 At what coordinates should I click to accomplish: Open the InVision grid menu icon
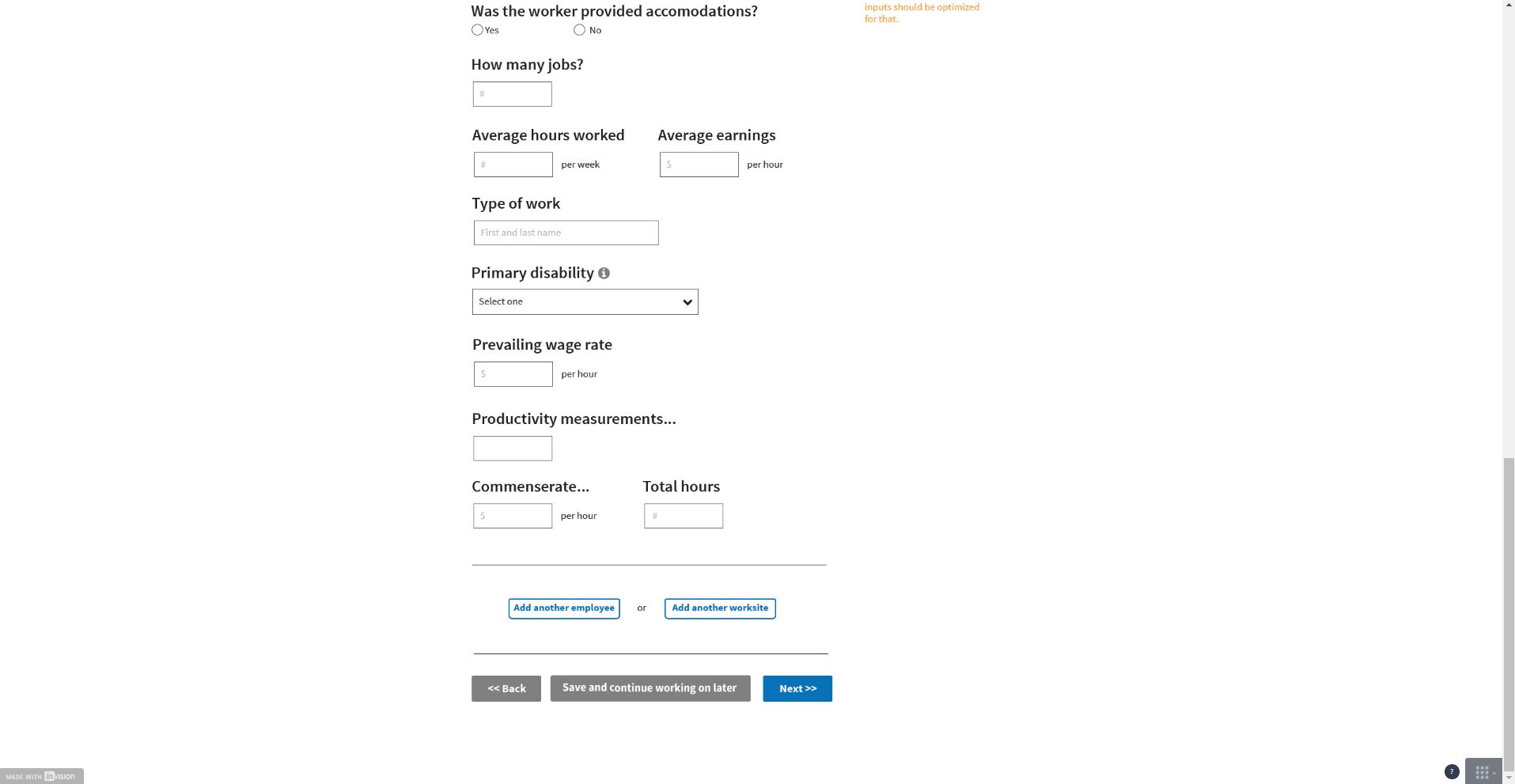pos(1483,771)
